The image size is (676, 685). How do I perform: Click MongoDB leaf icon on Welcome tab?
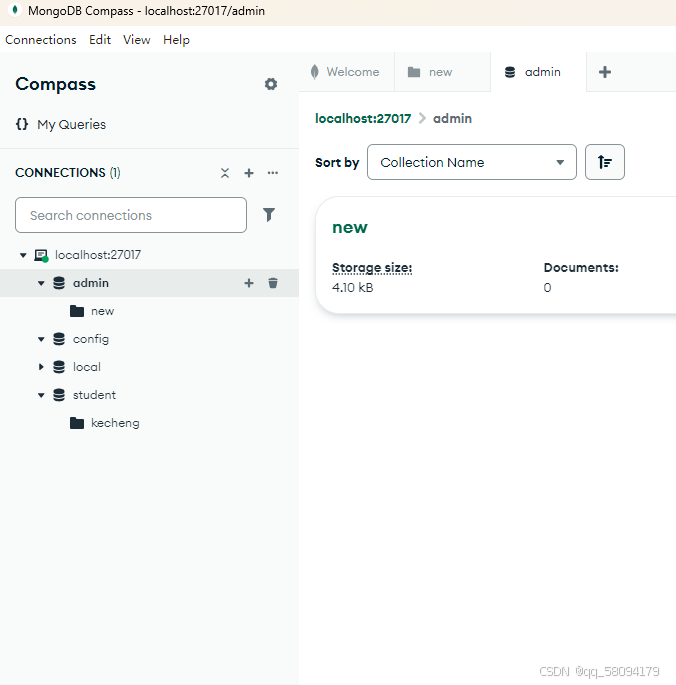click(x=315, y=72)
